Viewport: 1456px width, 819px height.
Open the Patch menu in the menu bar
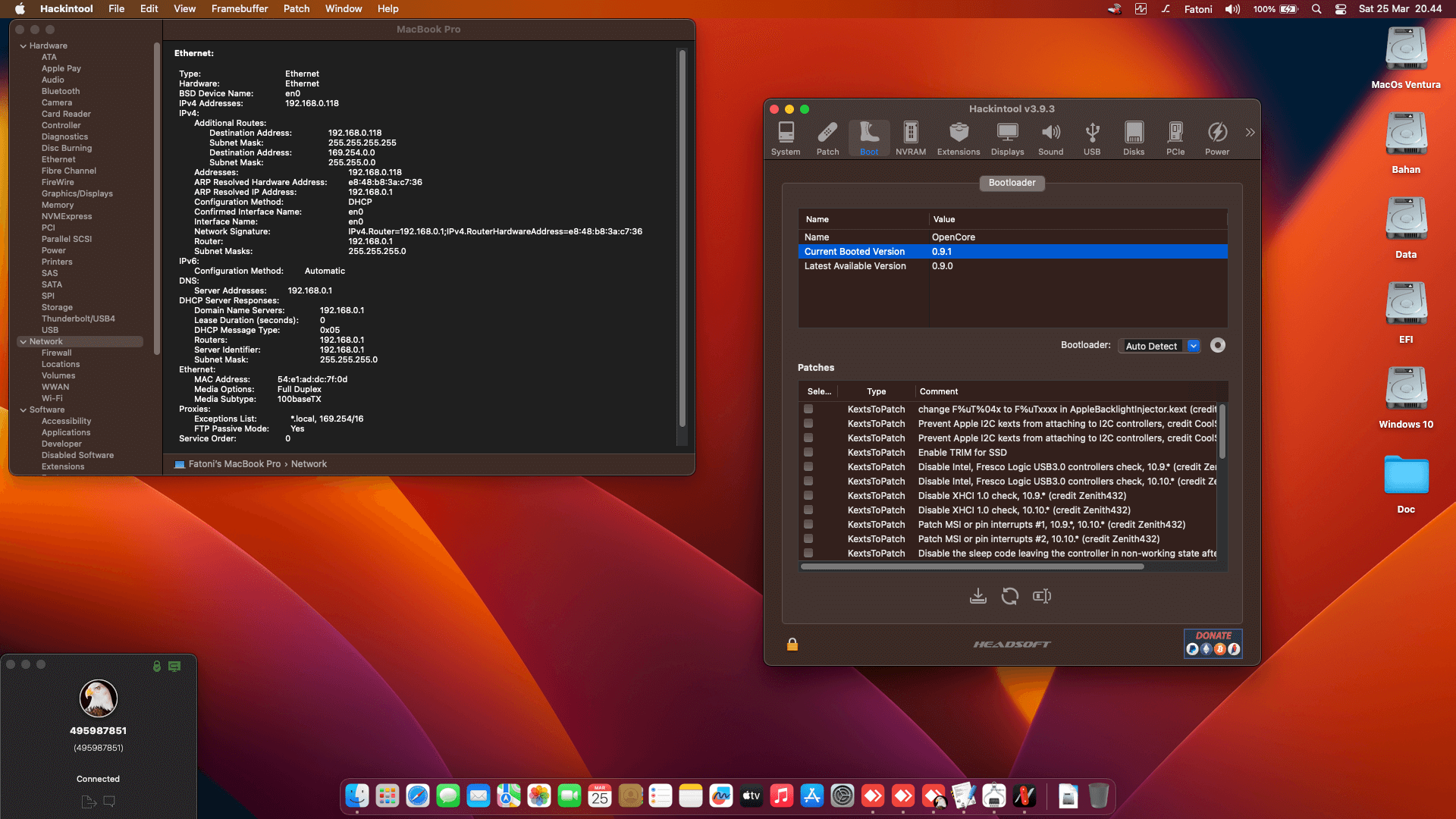pyautogui.click(x=297, y=9)
